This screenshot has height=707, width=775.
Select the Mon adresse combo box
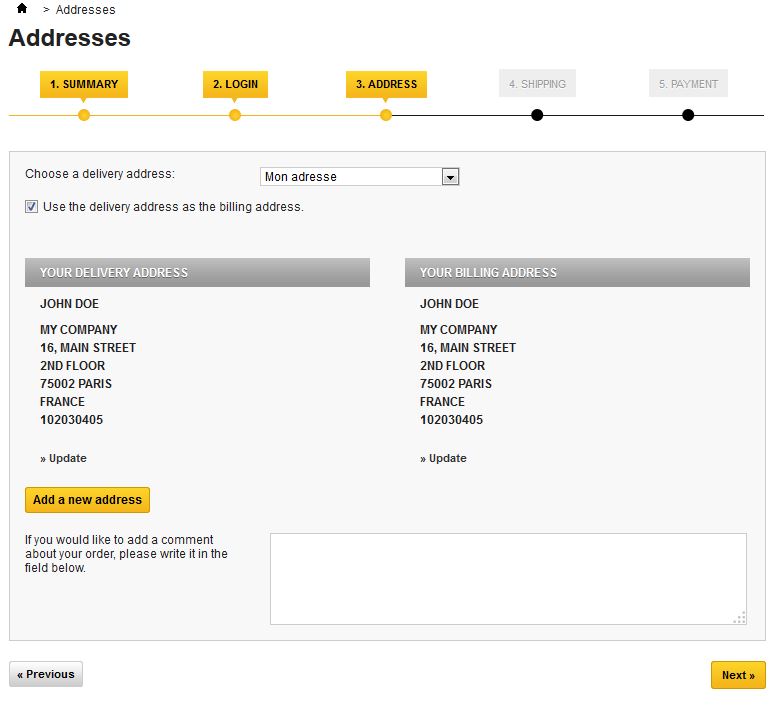(360, 177)
